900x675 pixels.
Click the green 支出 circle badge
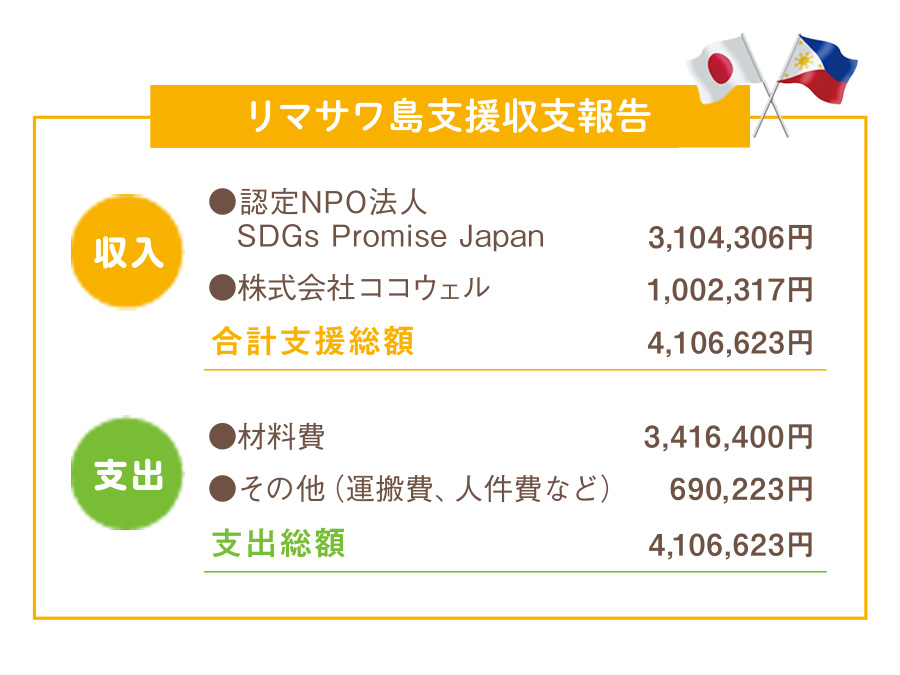pyautogui.click(x=127, y=474)
